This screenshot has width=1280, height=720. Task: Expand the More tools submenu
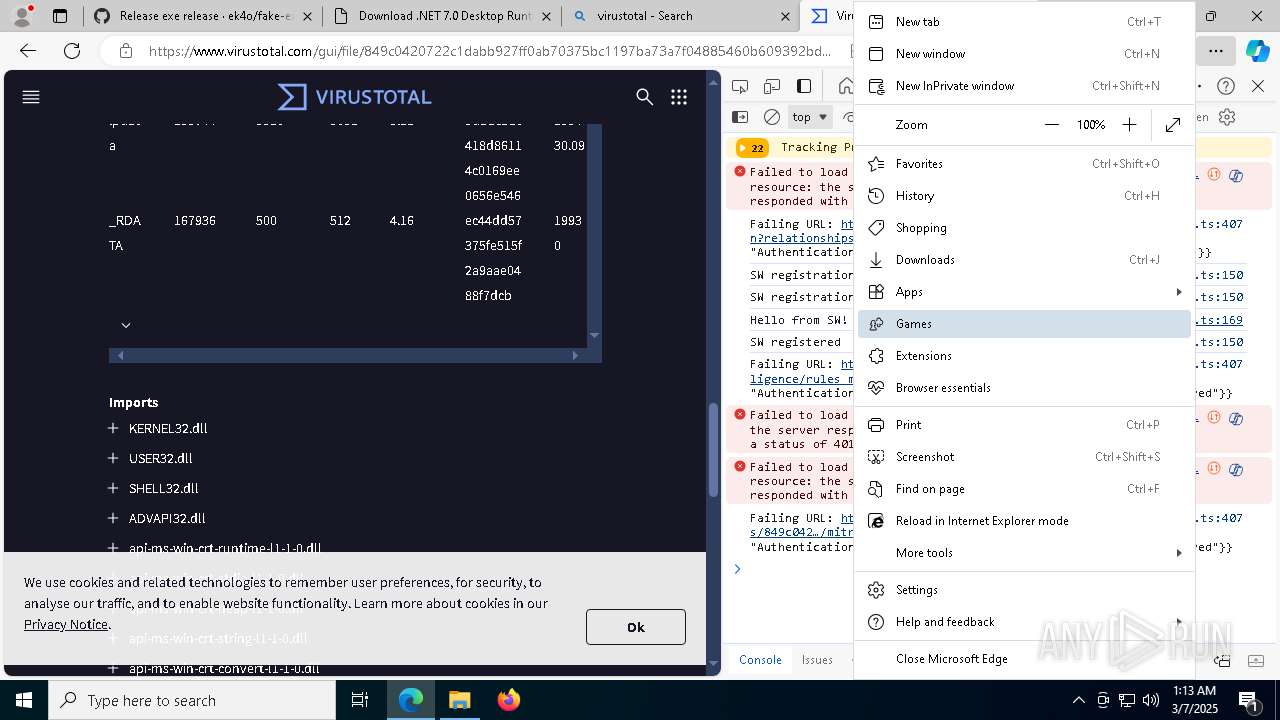pos(1024,553)
